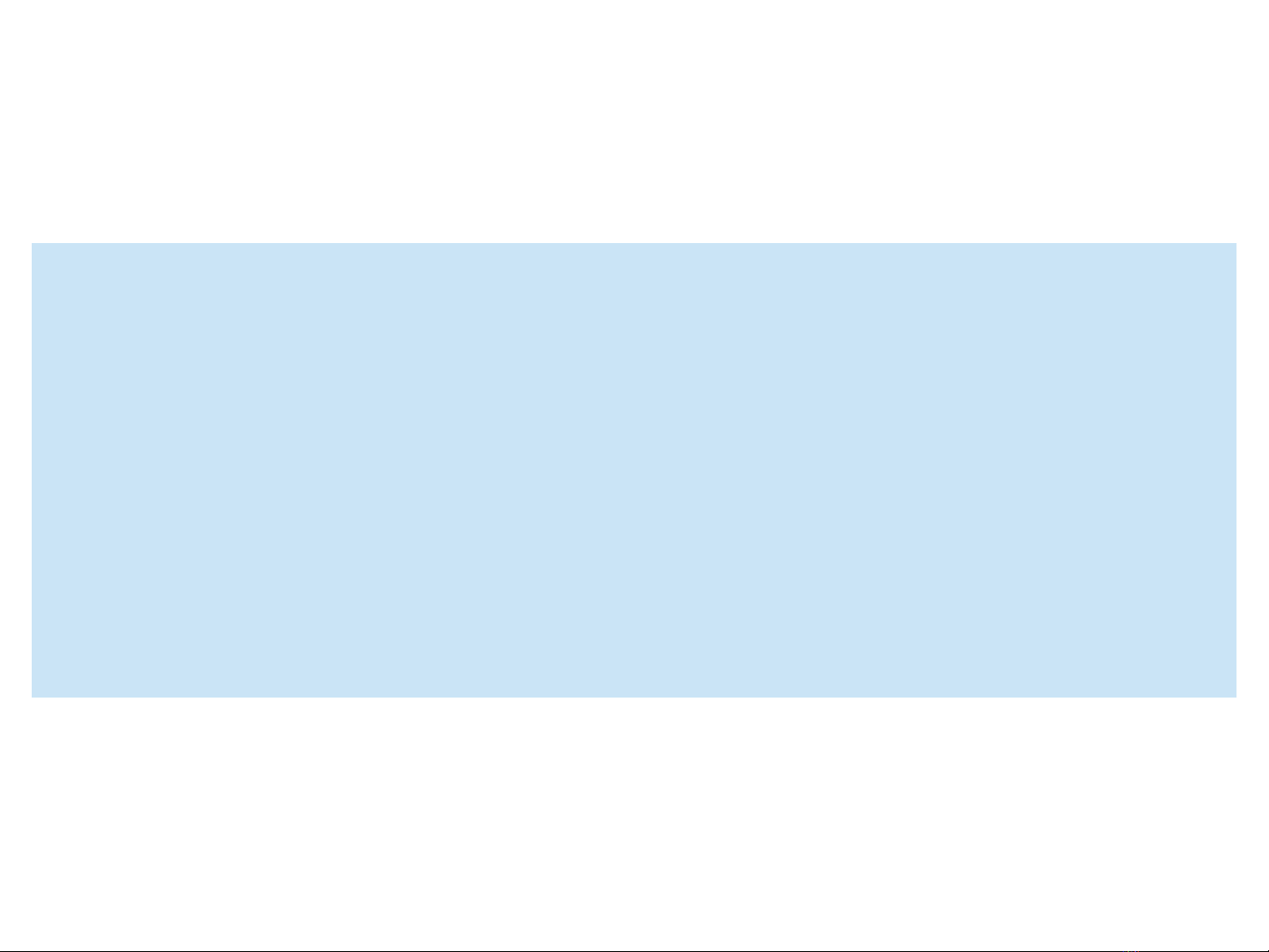Screen dimensions: 1269x952
Task: Click the left edge of the blue panel
Action: [x=33, y=470]
